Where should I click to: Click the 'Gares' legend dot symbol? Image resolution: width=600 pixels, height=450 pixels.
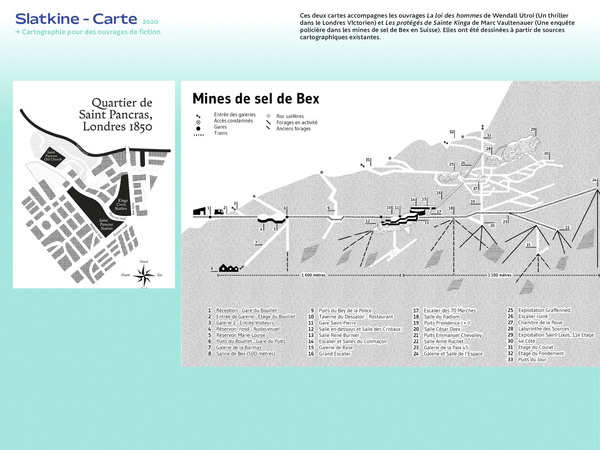click(x=198, y=128)
